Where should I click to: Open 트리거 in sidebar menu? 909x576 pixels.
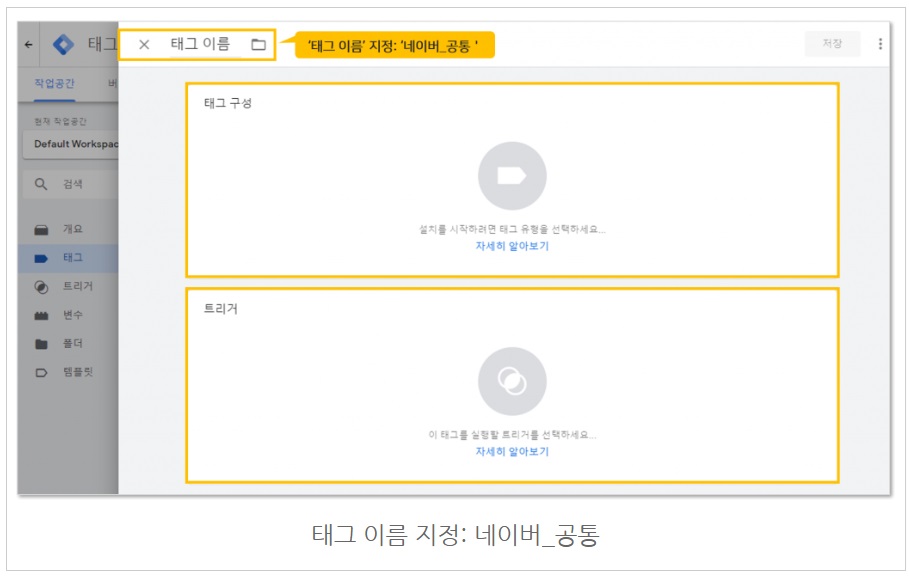tap(78, 286)
